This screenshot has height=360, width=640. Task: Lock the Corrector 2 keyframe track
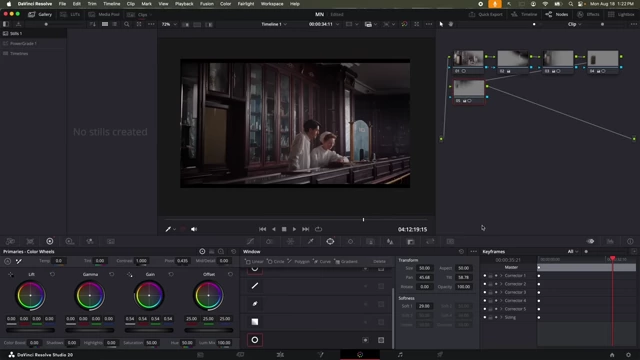[490, 284]
